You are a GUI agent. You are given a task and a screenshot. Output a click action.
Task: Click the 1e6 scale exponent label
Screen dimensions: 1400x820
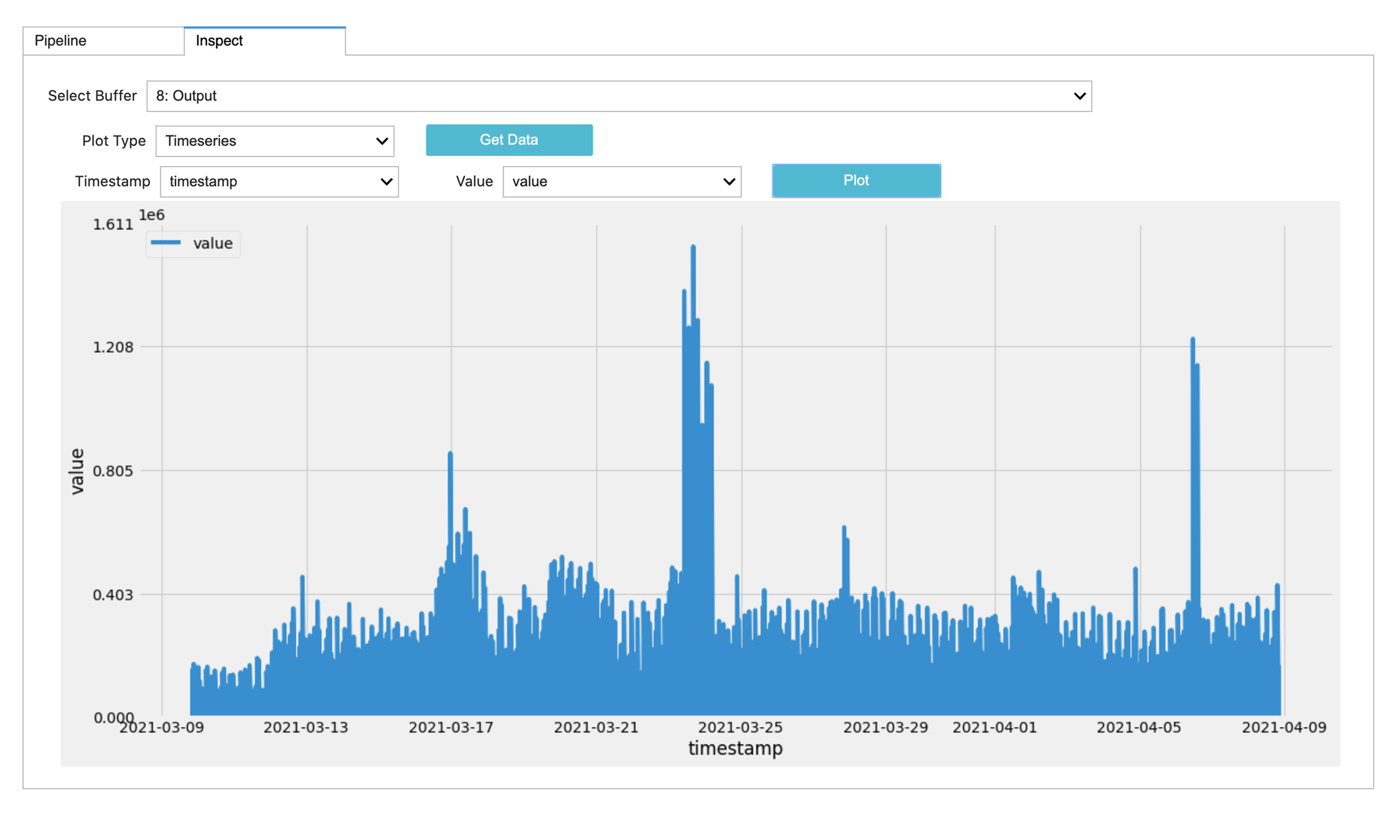pyautogui.click(x=152, y=214)
